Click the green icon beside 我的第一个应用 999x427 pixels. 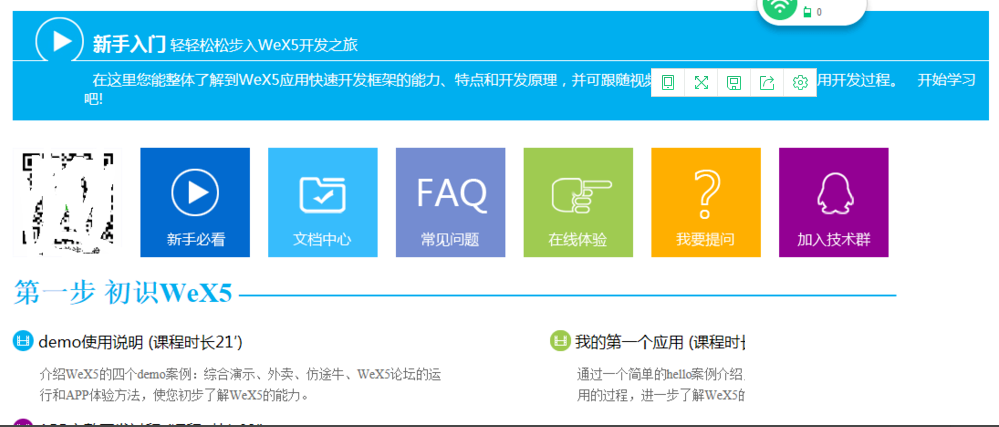559,341
